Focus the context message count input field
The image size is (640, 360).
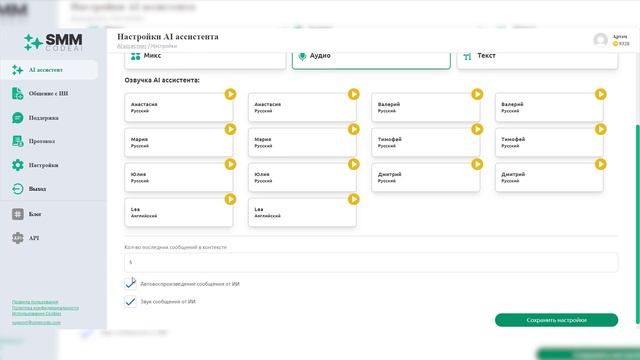point(371,262)
